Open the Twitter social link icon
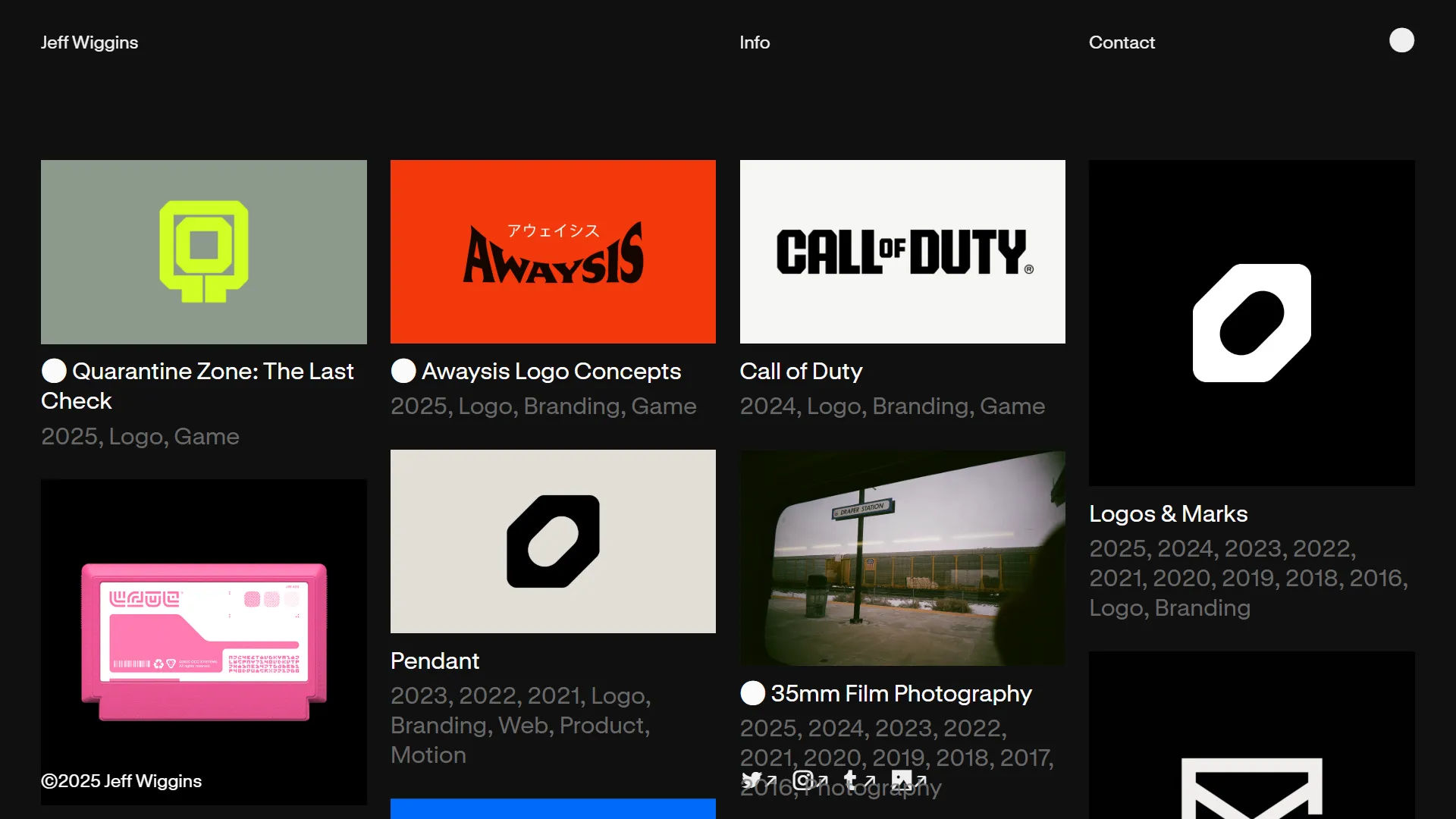1456x819 pixels. coord(752,780)
